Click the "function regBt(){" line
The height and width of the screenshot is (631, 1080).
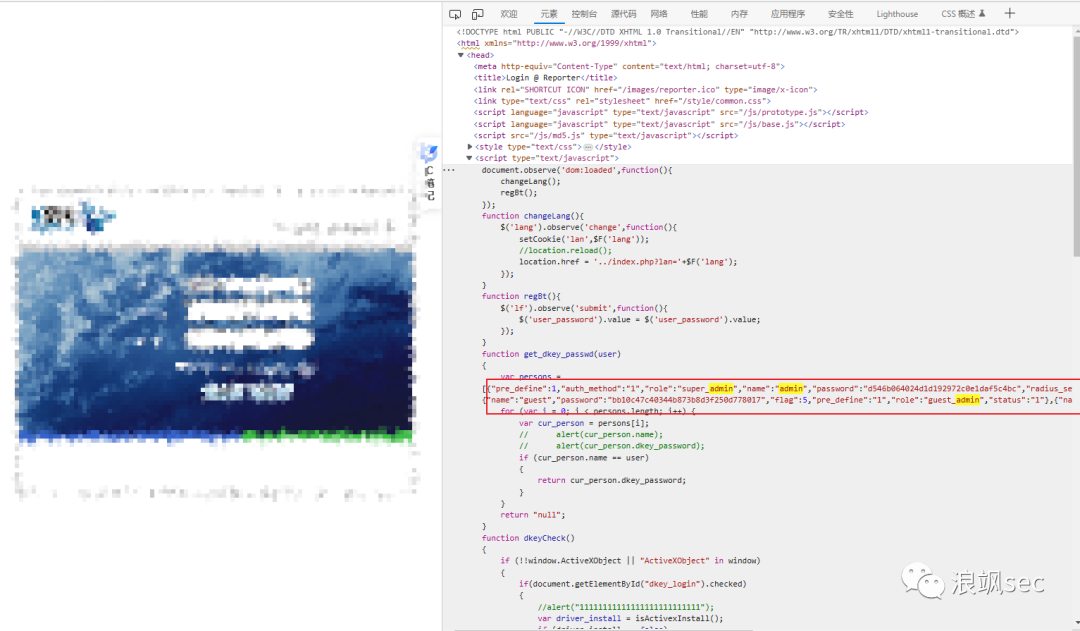pyautogui.click(x=521, y=296)
